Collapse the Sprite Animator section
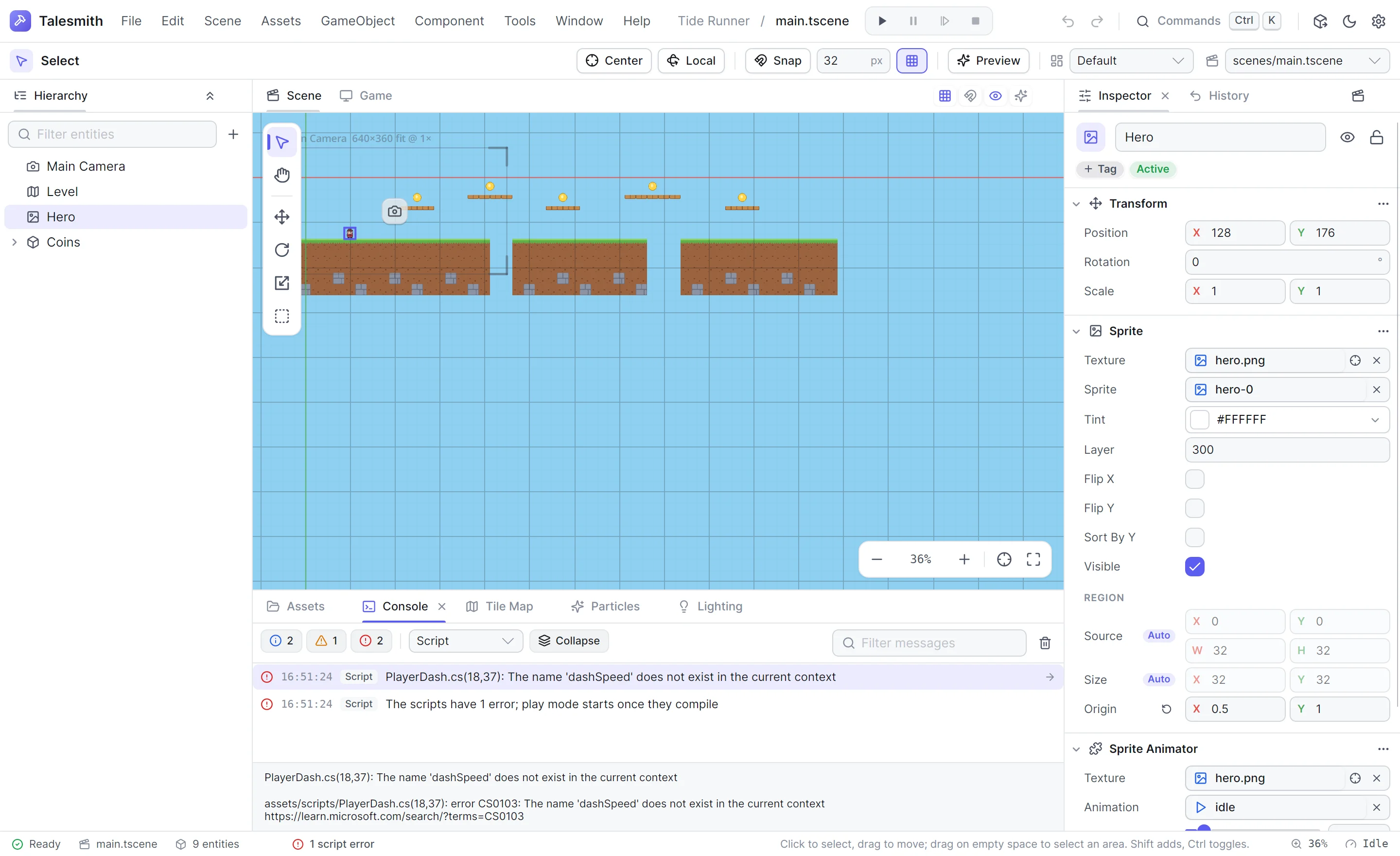Image resolution: width=1400 pixels, height=856 pixels. (x=1076, y=749)
